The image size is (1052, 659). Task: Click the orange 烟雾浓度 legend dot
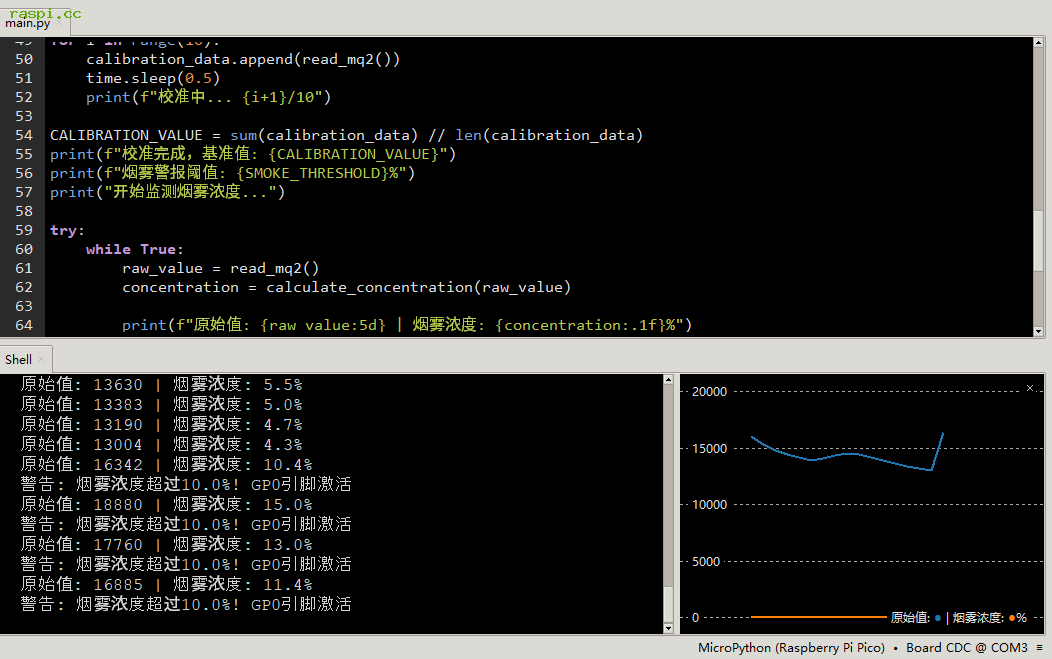(x=1012, y=617)
